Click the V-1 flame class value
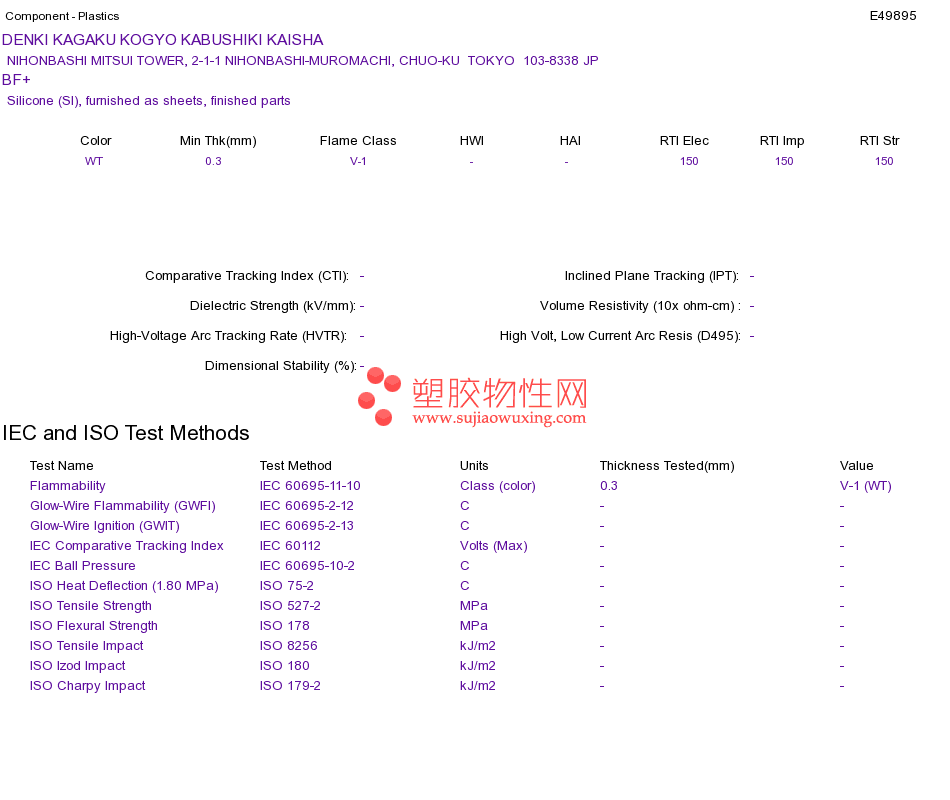The image size is (950, 800). pyautogui.click(x=358, y=161)
